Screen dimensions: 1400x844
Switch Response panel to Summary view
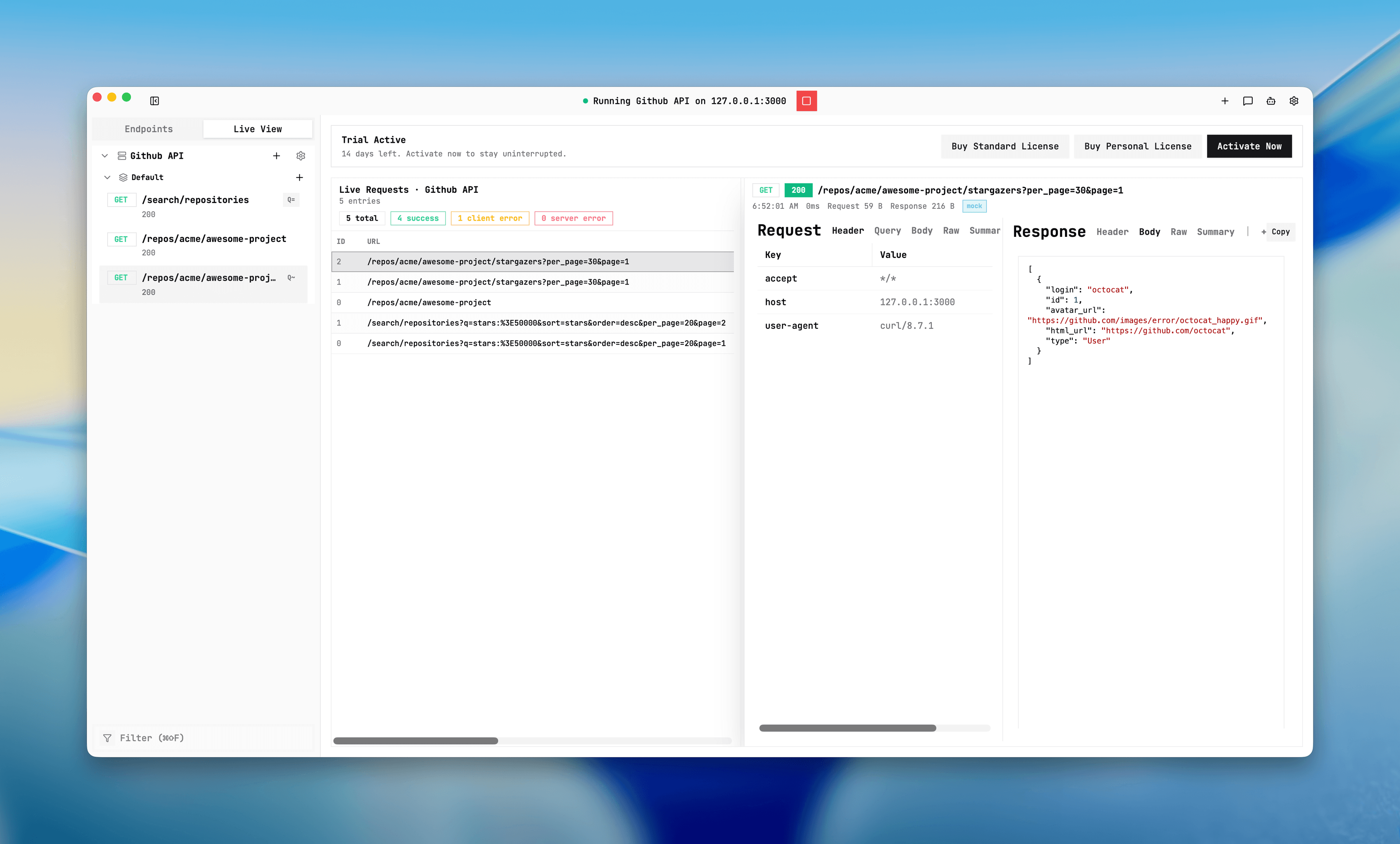click(1216, 232)
